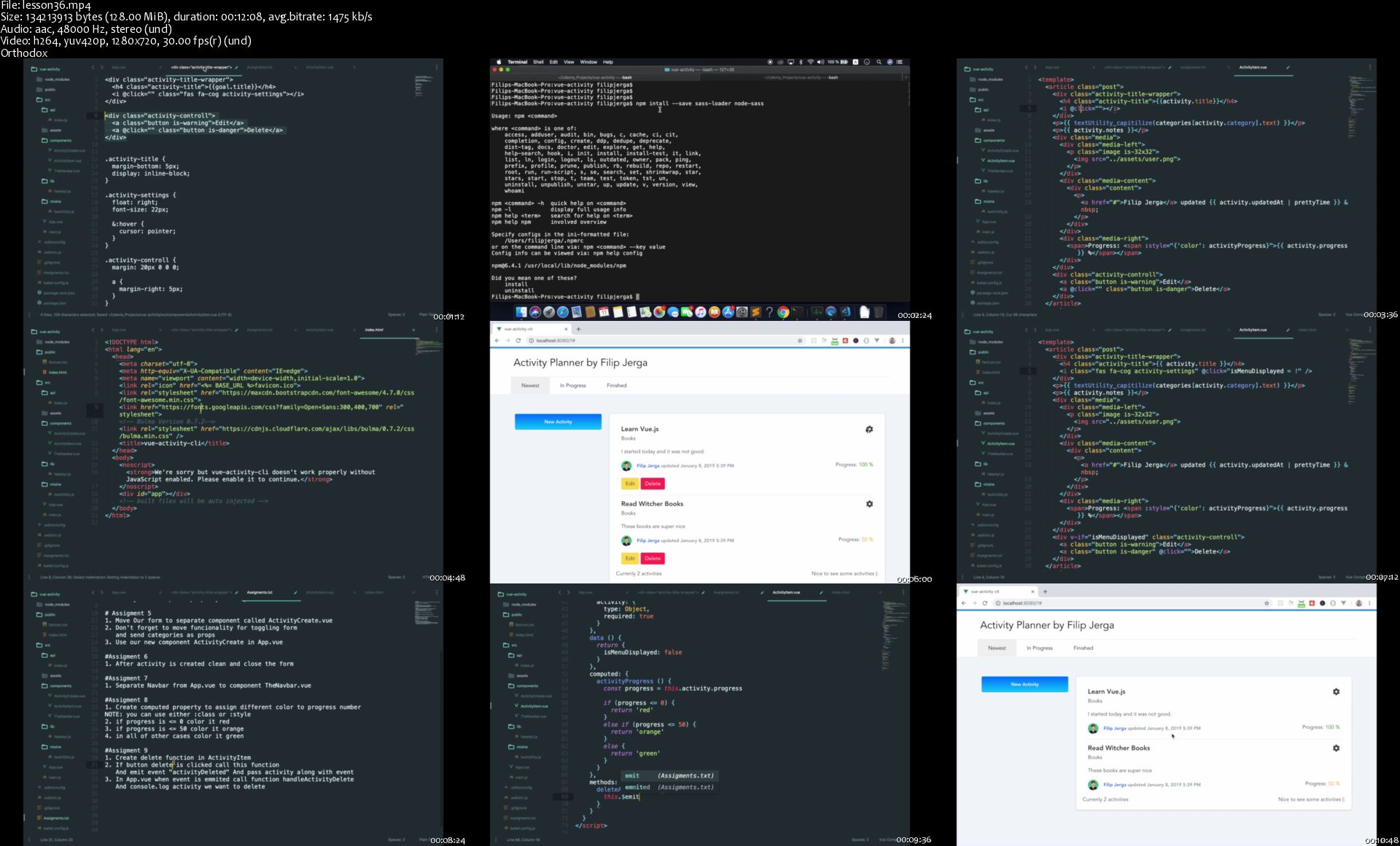The width and height of the screenshot is (1400, 846).
Task: Select second bash tab in Terminal window
Action: [x=800, y=77]
